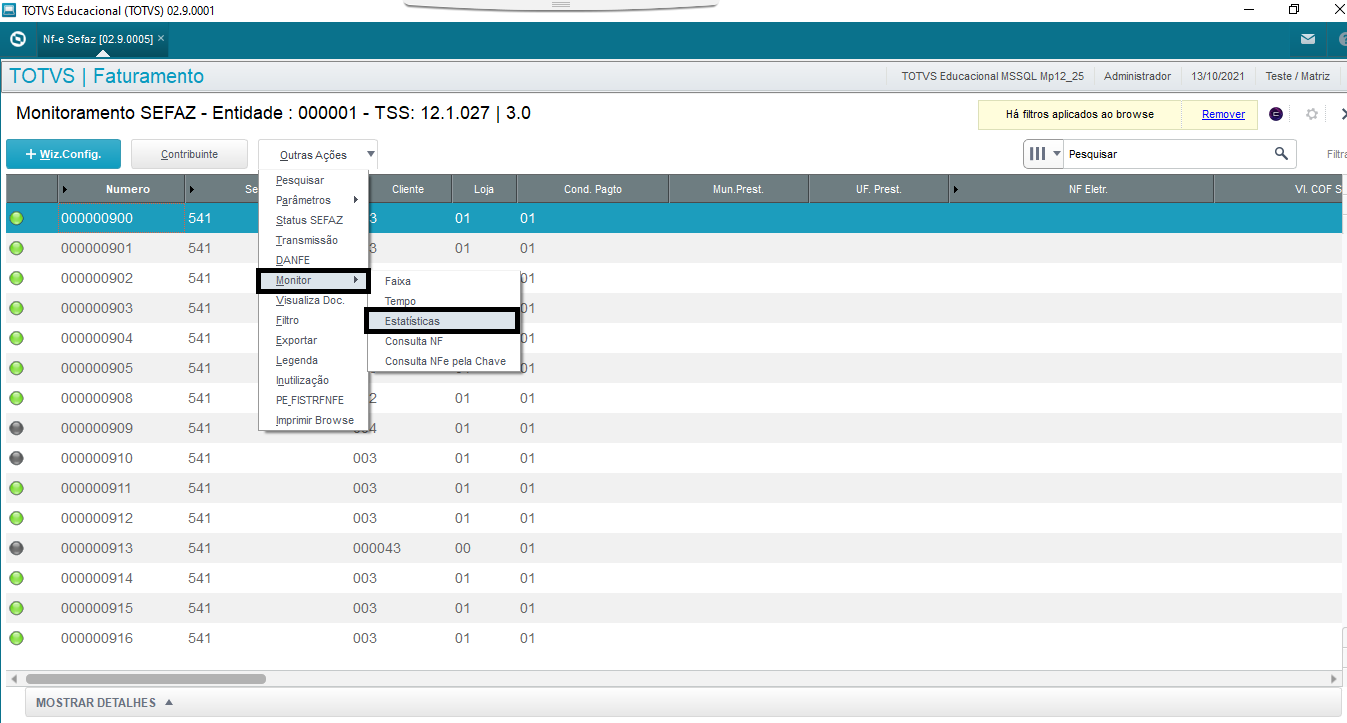Open the Monitor submenu

click(x=313, y=281)
